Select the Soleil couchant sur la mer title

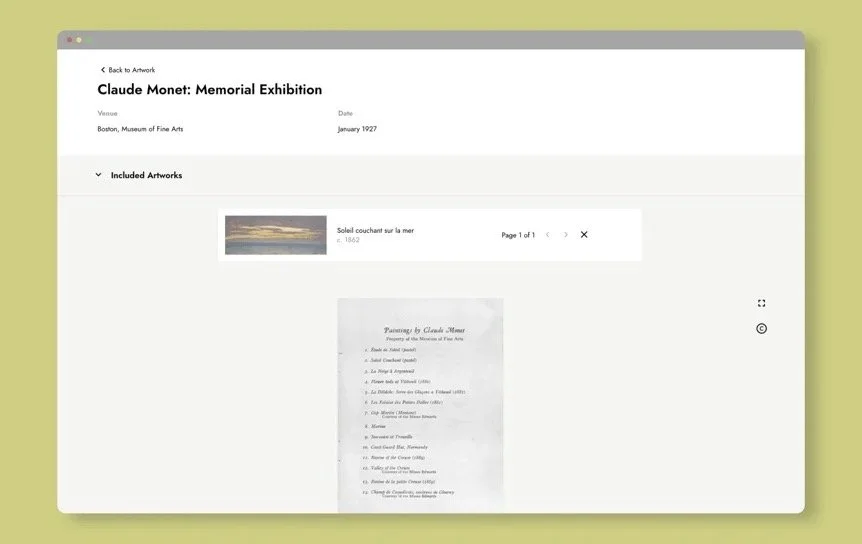tap(375, 230)
